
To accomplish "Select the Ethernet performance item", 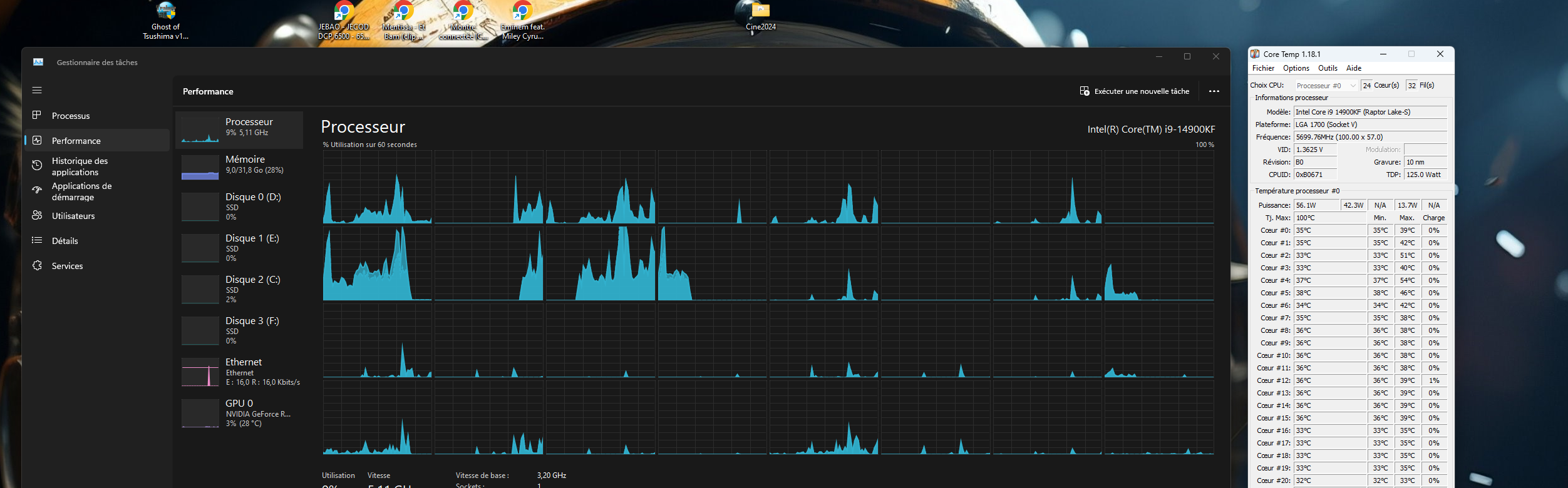I will coord(239,372).
